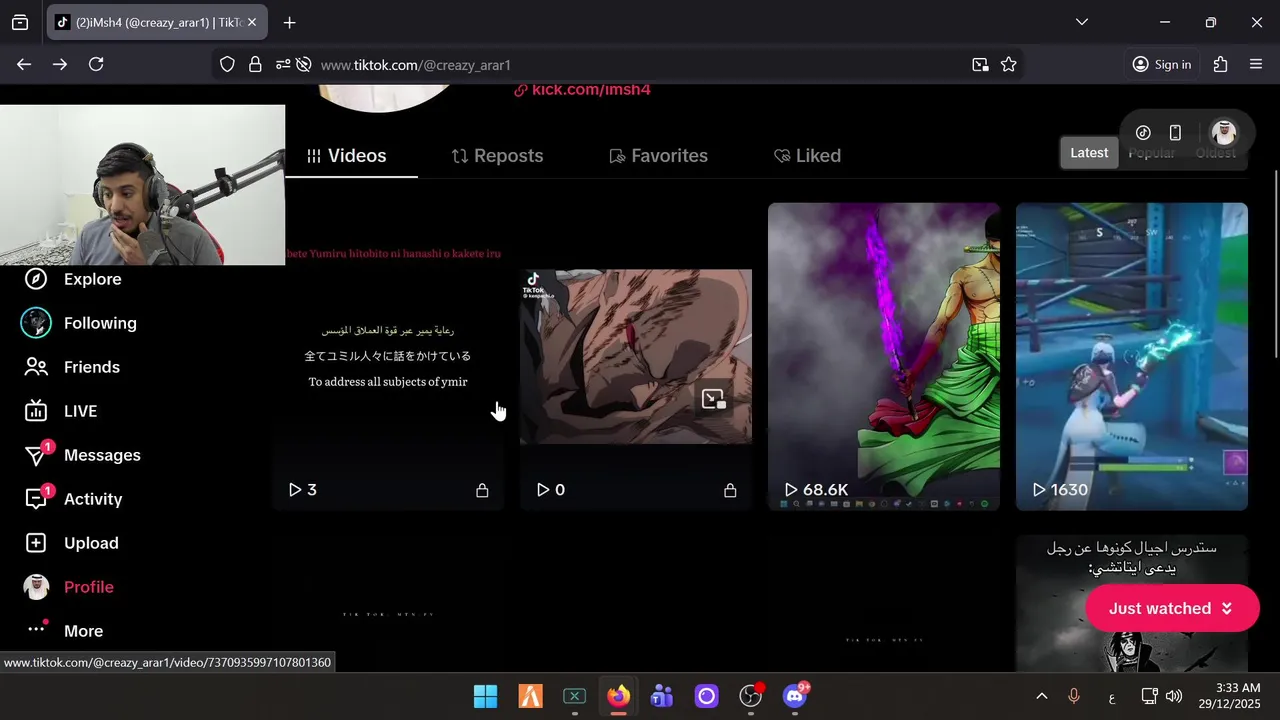Open the More options menu
The height and width of the screenshot is (720, 1280).
[x=64, y=631]
